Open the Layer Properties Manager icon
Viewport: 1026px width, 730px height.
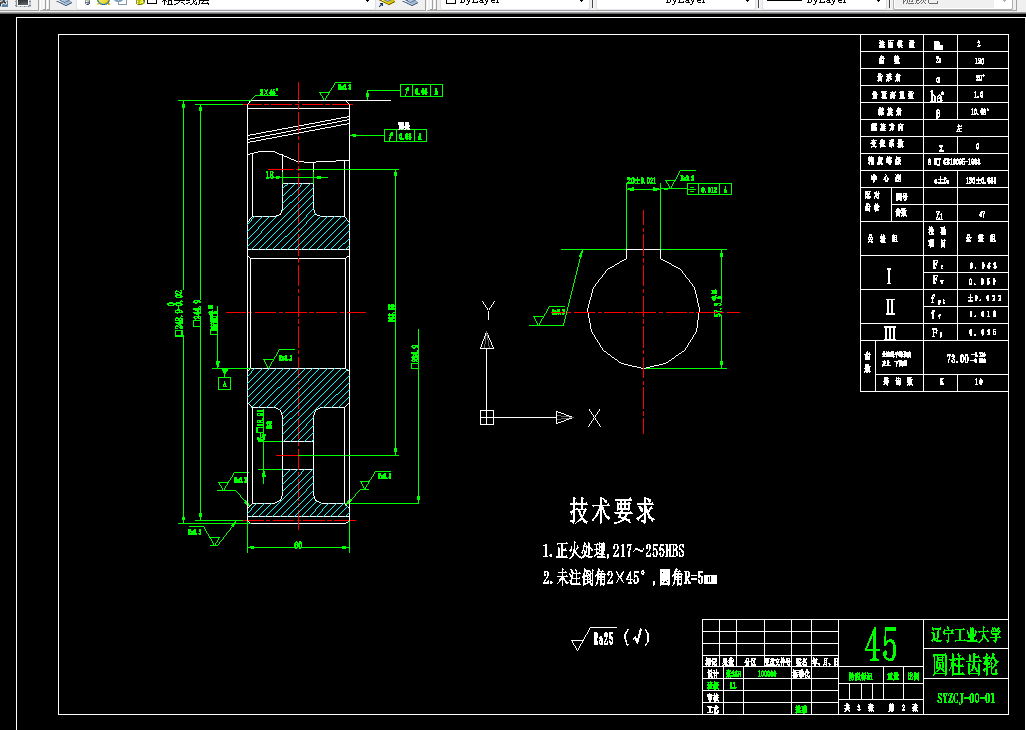63,3
